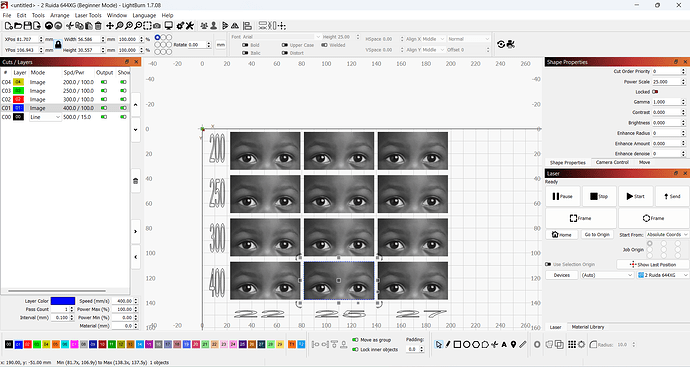Screen dimensions: 690x367
Task: Pick the orange T1 tool layer swatch
Action: (x=292, y=345)
